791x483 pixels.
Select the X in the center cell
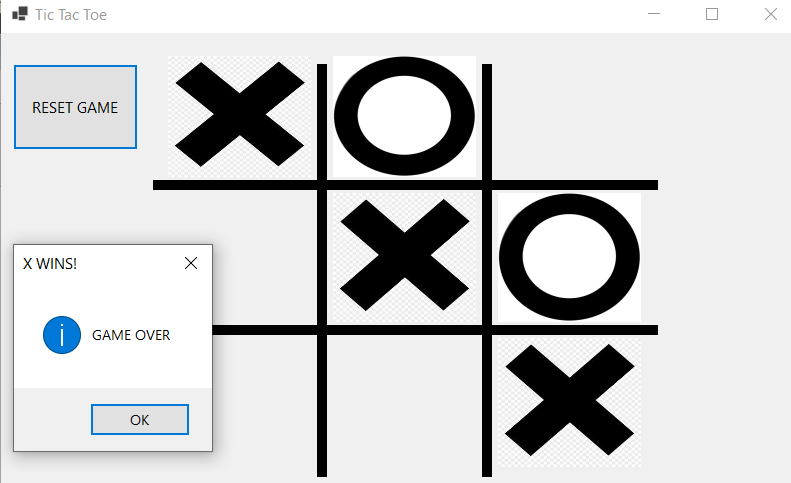(405, 255)
